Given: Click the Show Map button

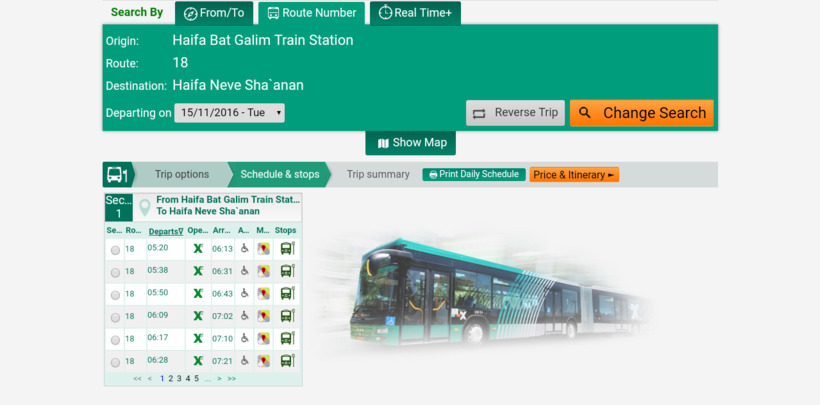Looking at the screenshot, I should click(411, 143).
